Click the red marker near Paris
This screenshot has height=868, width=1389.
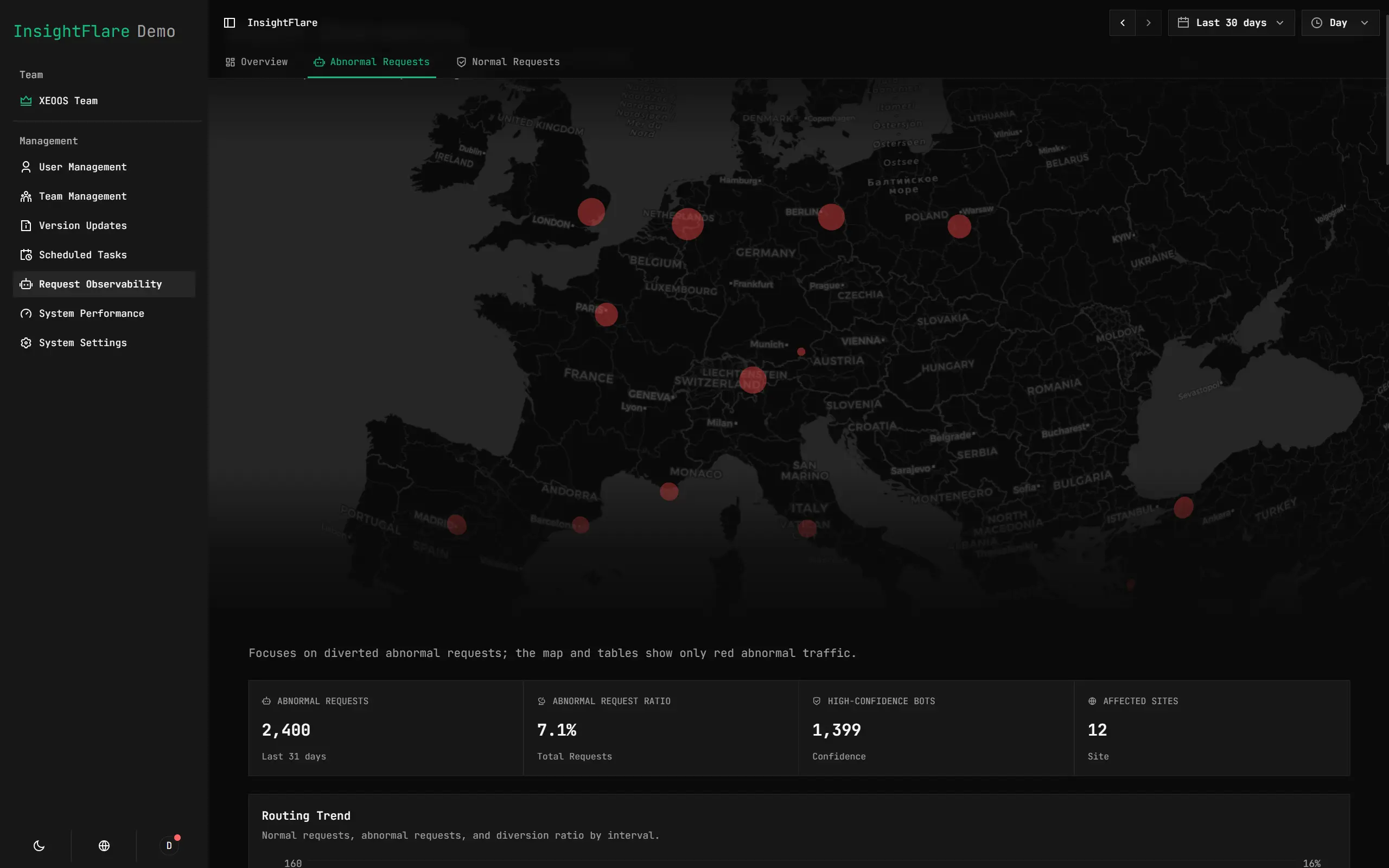[606, 315]
